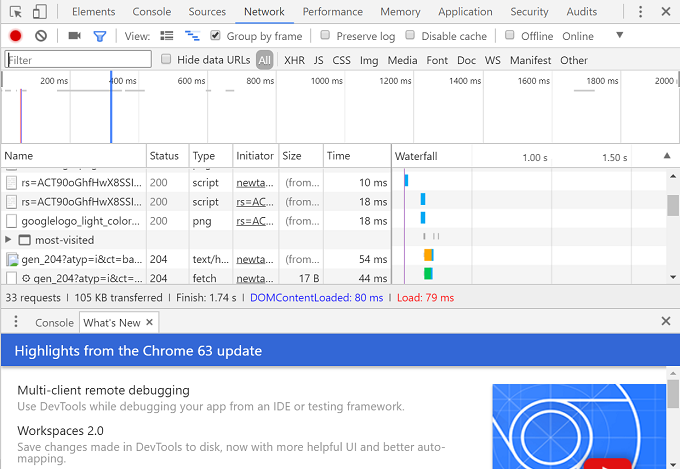Clear the network log
This screenshot has width=680, height=469.
pyautogui.click(x=41, y=36)
